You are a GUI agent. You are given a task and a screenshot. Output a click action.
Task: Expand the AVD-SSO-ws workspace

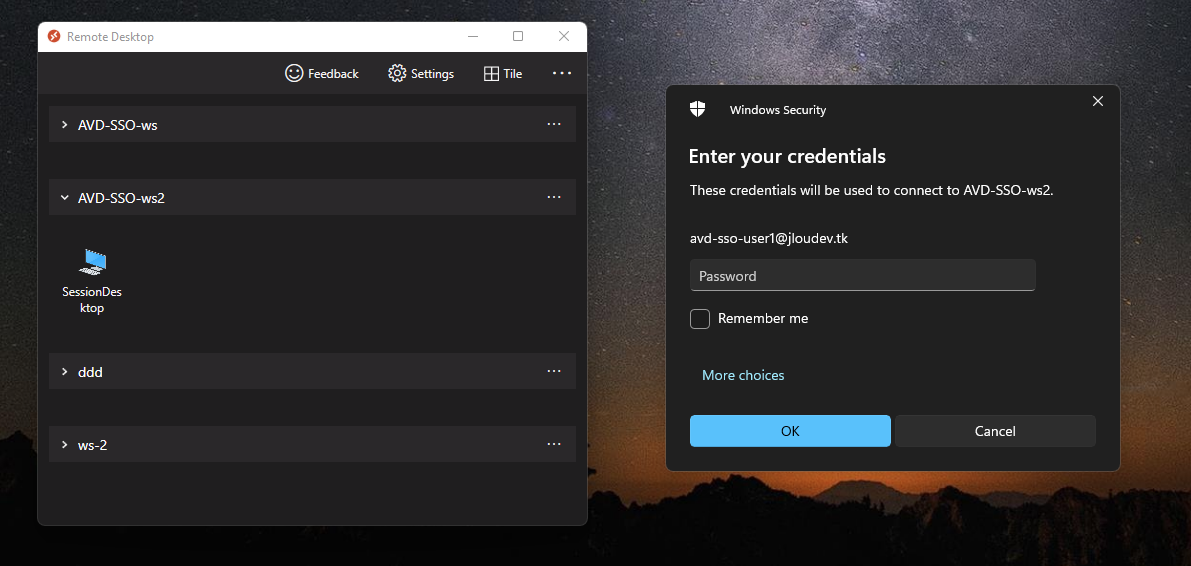tap(65, 125)
